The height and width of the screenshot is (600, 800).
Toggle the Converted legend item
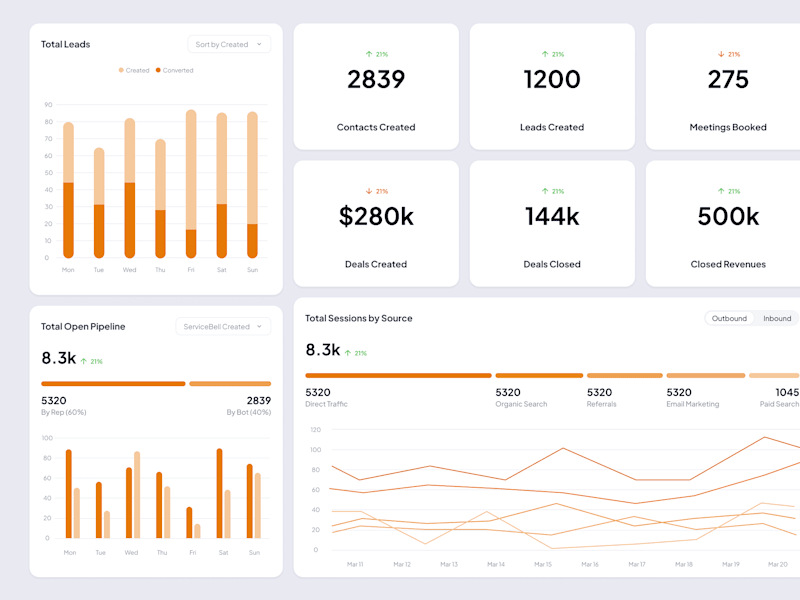point(174,70)
